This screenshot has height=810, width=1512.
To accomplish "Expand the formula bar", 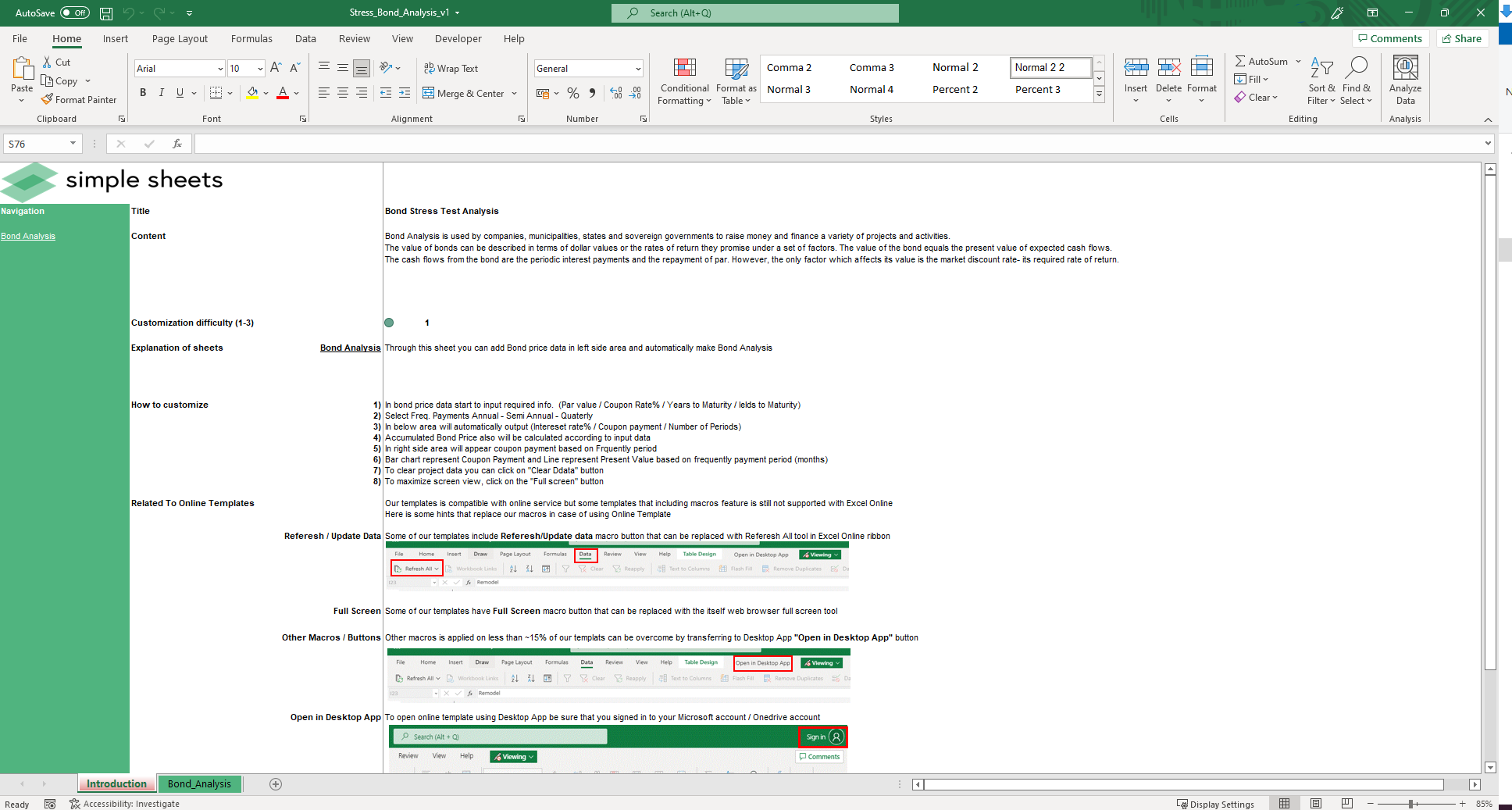I will coord(1488,144).
